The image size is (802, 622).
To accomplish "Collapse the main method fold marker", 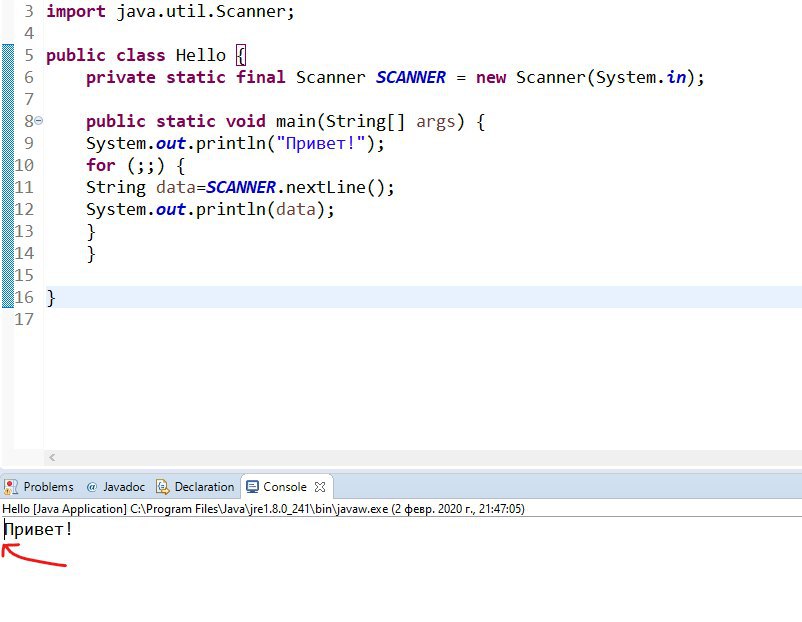I will point(38,121).
